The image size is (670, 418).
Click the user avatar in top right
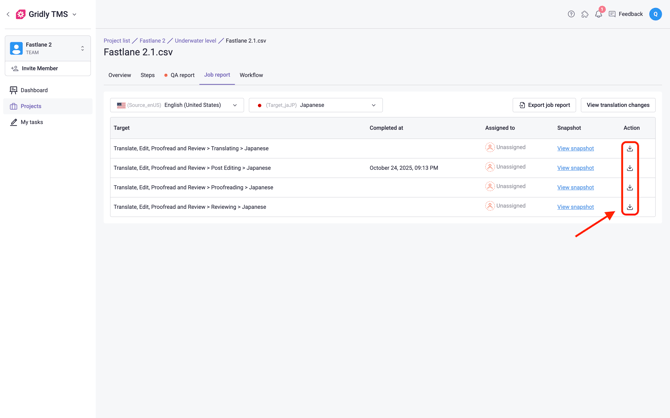pyautogui.click(x=655, y=14)
